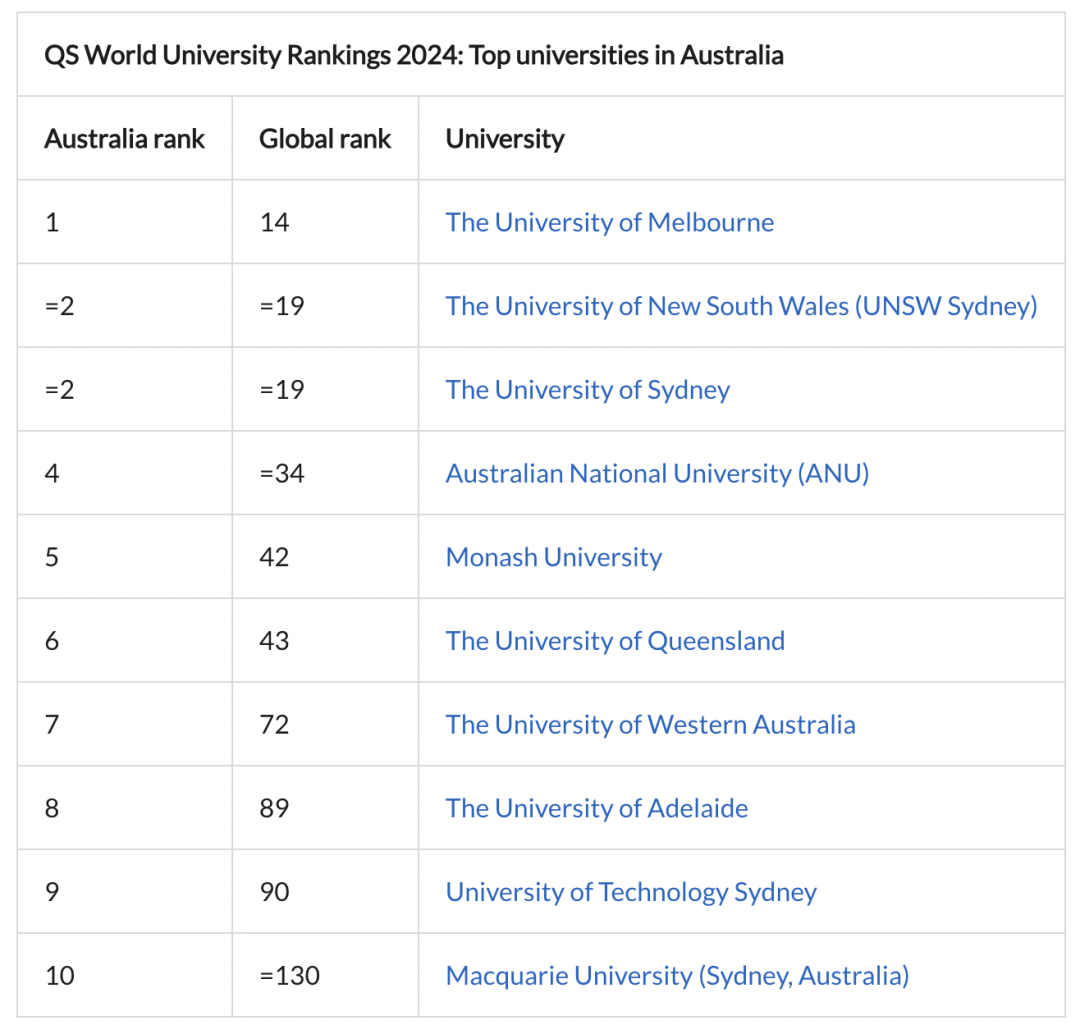
Task: Select the global rank 89 cell
Action: (x=274, y=808)
